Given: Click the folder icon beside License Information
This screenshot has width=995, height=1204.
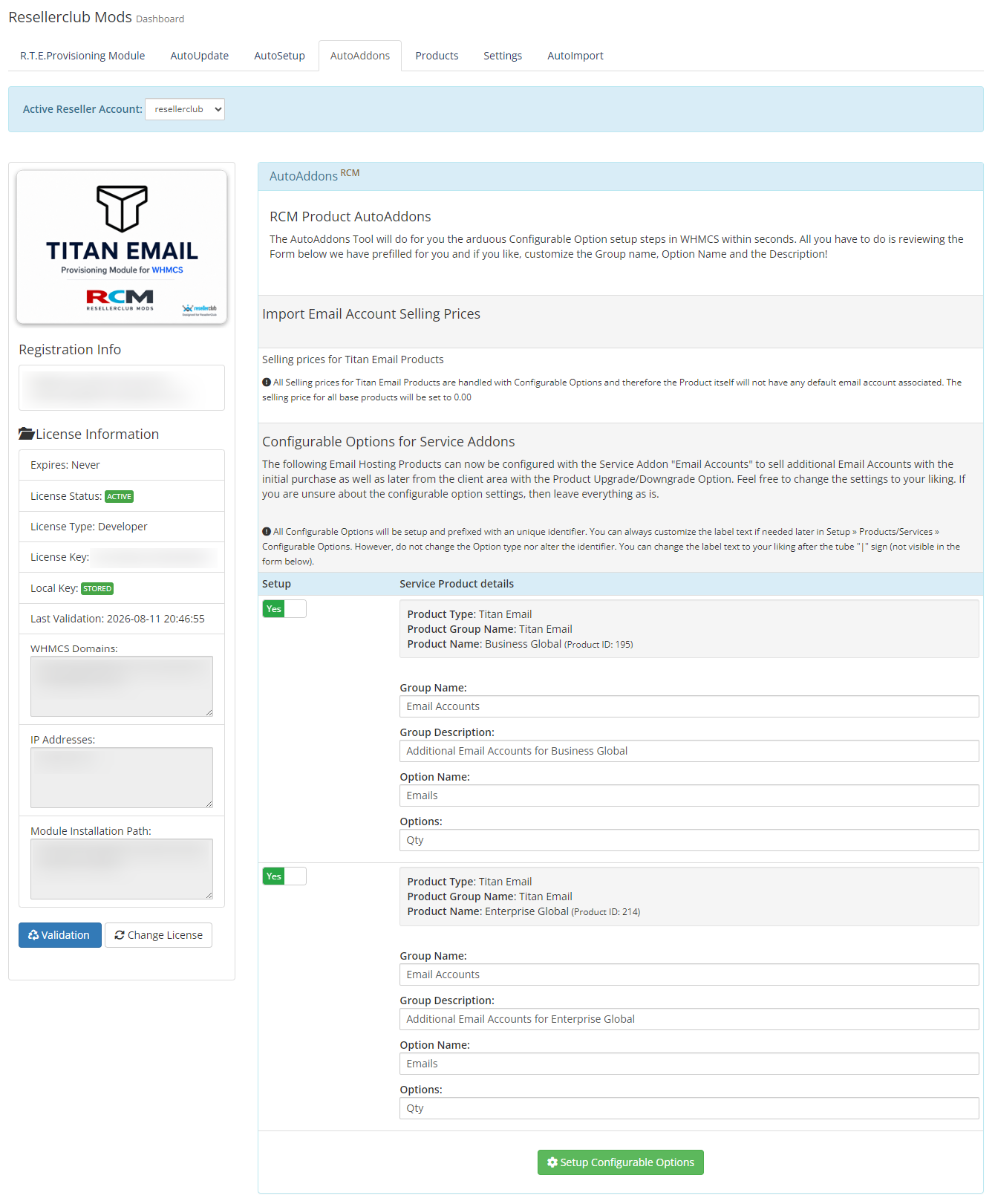Looking at the screenshot, I should [27, 434].
